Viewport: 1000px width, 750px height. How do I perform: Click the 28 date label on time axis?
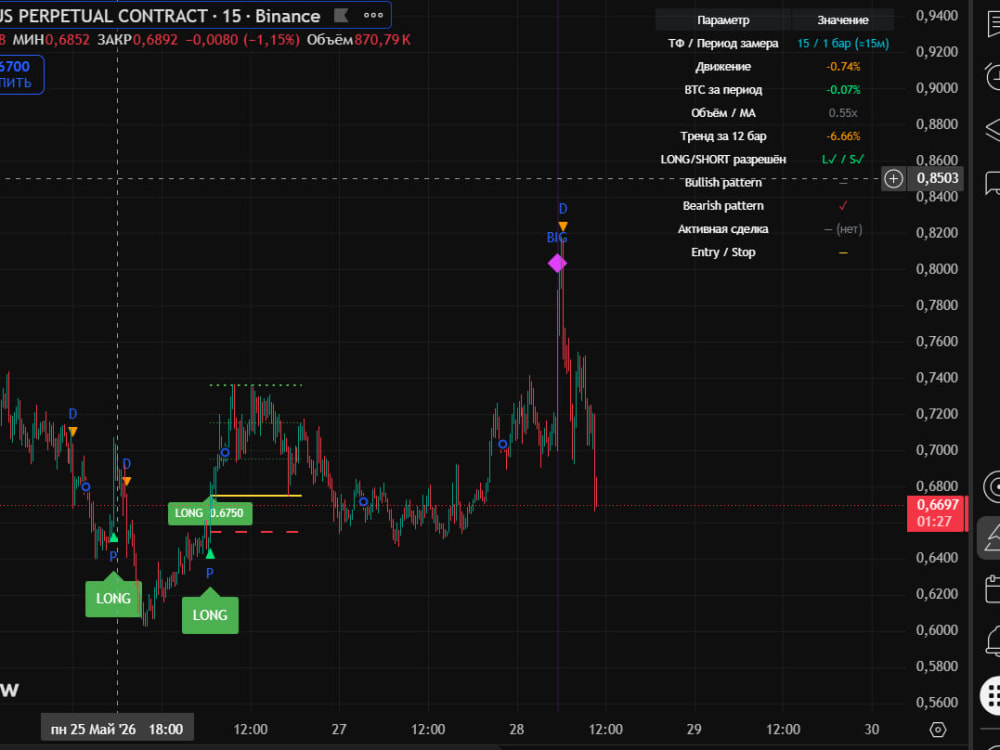(x=517, y=729)
